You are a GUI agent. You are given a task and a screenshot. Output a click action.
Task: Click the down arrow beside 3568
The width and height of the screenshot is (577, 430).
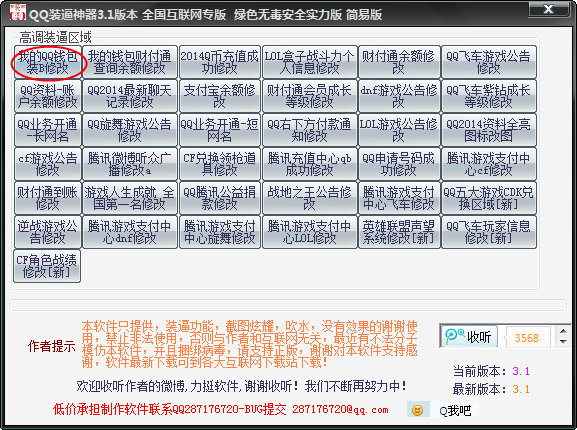pos(563,342)
